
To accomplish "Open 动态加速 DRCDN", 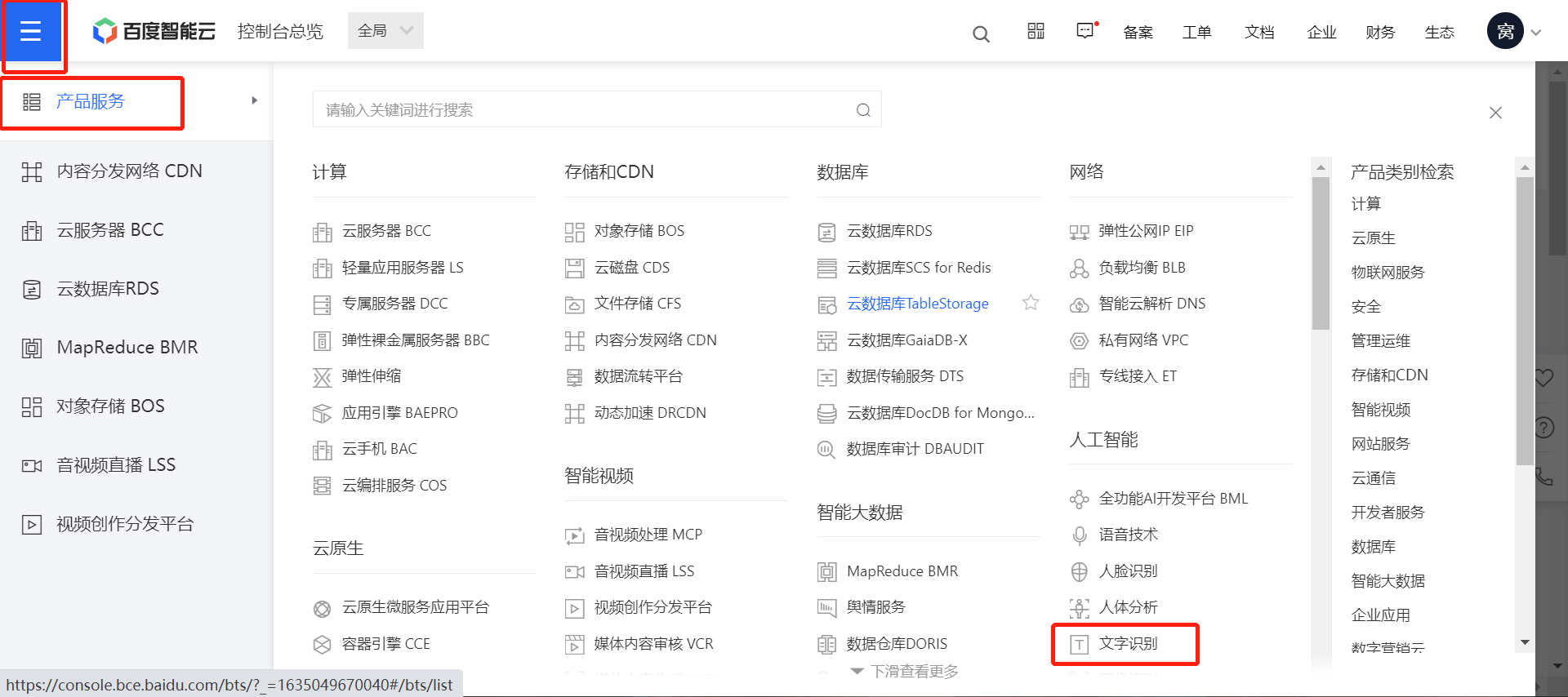I will 650,413.
